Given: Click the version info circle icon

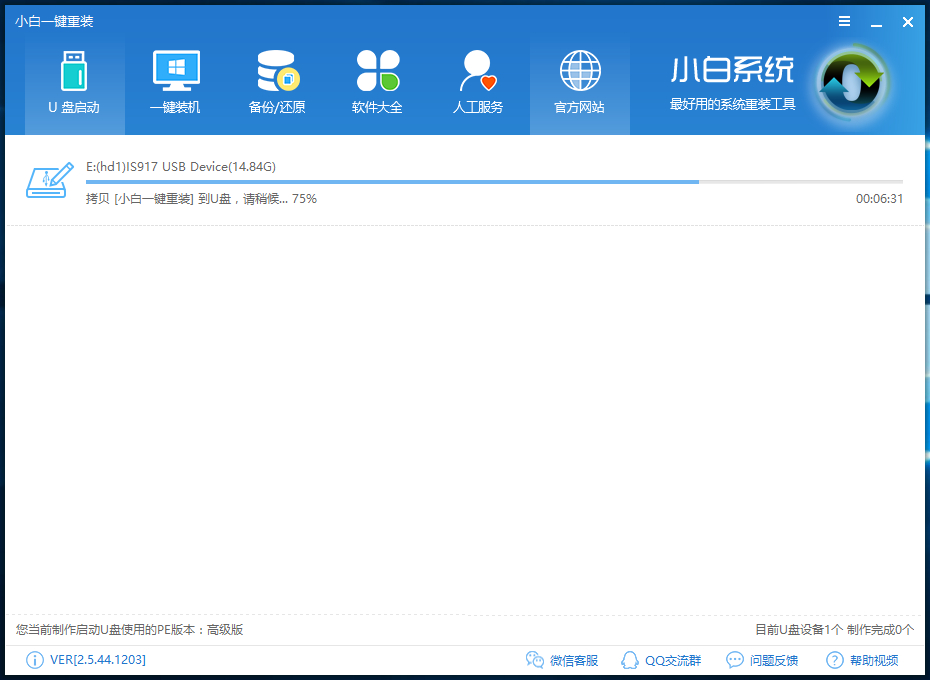Looking at the screenshot, I should point(33,660).
